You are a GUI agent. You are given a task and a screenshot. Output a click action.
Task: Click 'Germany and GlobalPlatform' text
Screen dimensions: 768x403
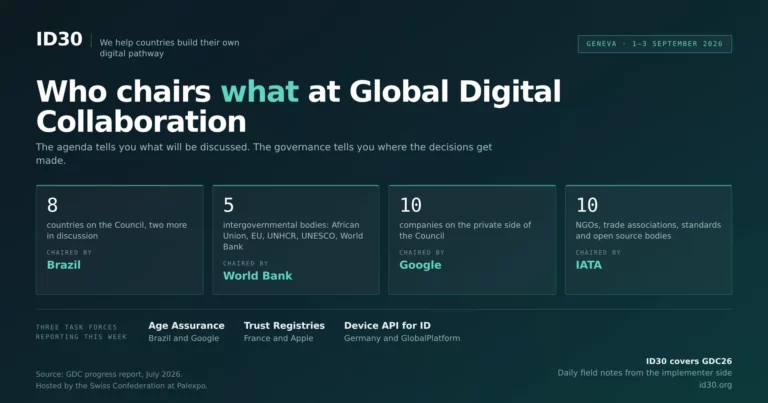click(402, 338)
